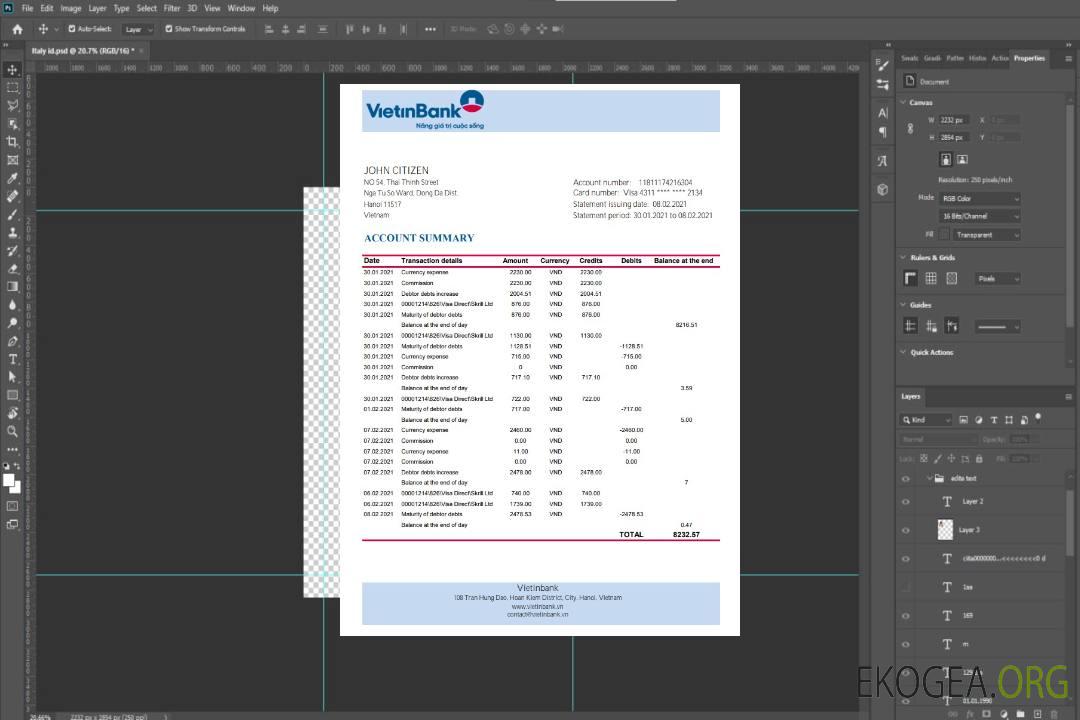Viewport: 1080px width, 720px height.
Task: Open the Layer menu
Action: [97, 8]
